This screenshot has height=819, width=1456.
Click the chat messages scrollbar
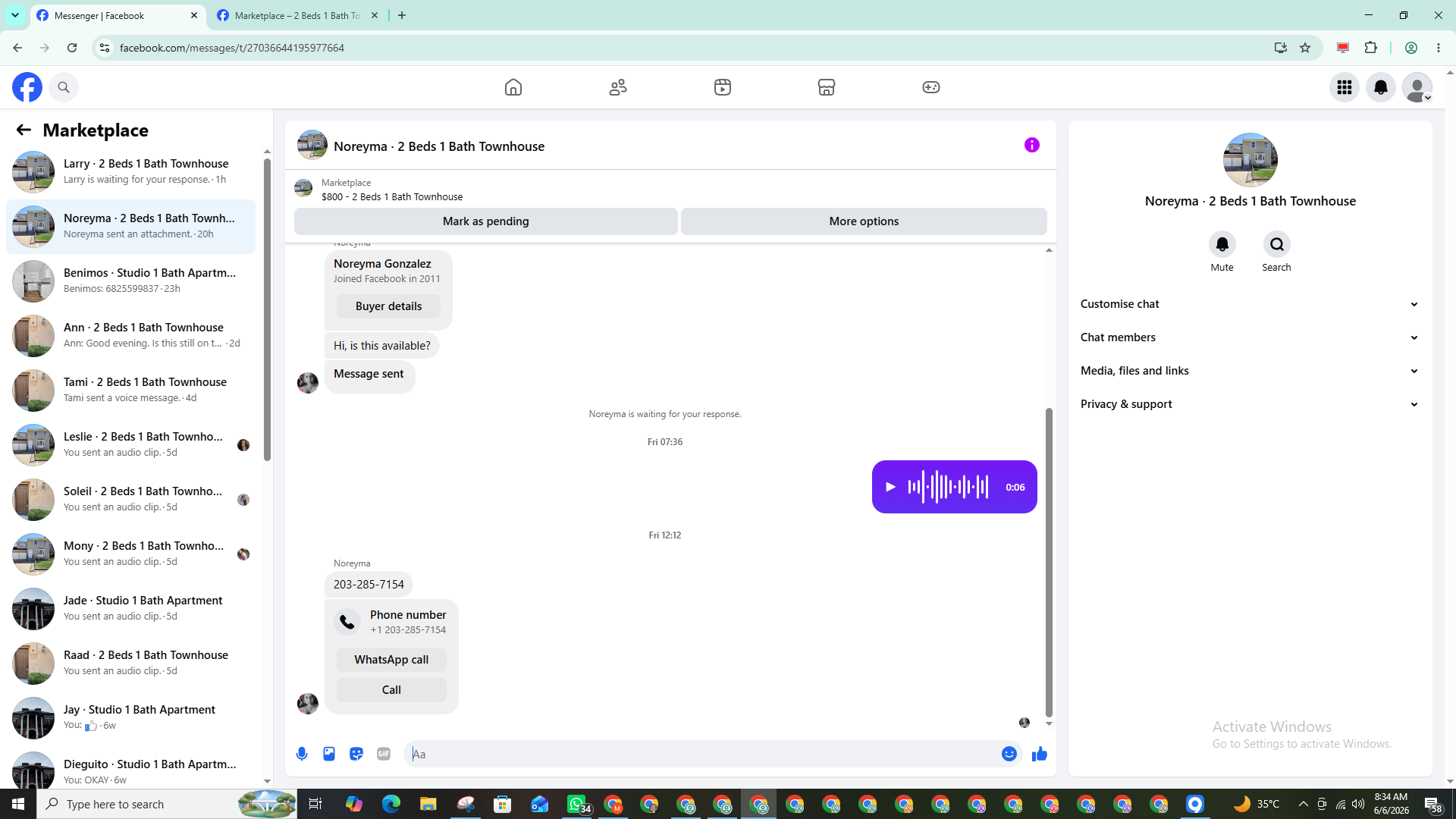tap(1050, 562)
